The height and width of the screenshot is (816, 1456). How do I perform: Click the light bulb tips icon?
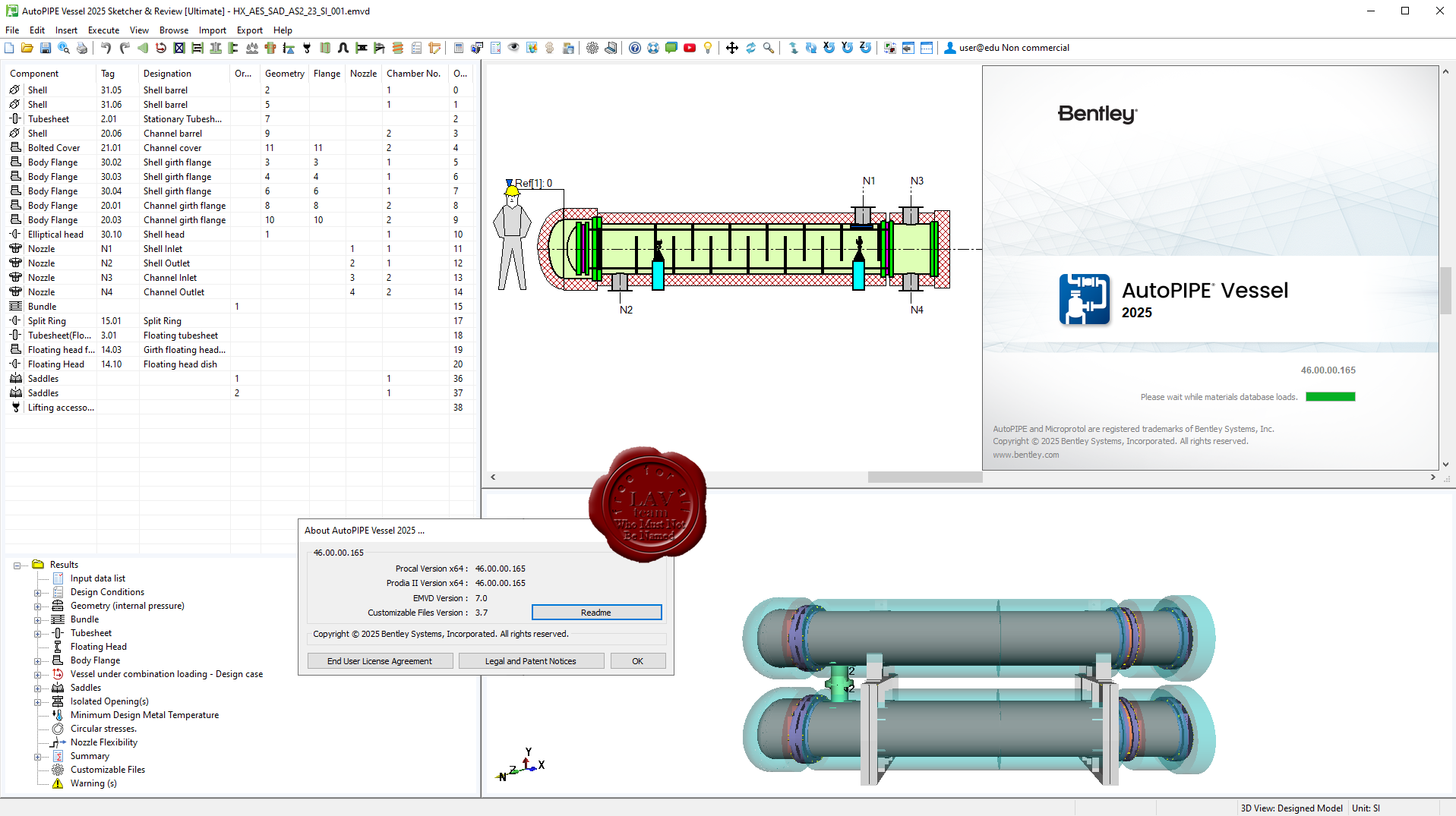tap(708, 48)
